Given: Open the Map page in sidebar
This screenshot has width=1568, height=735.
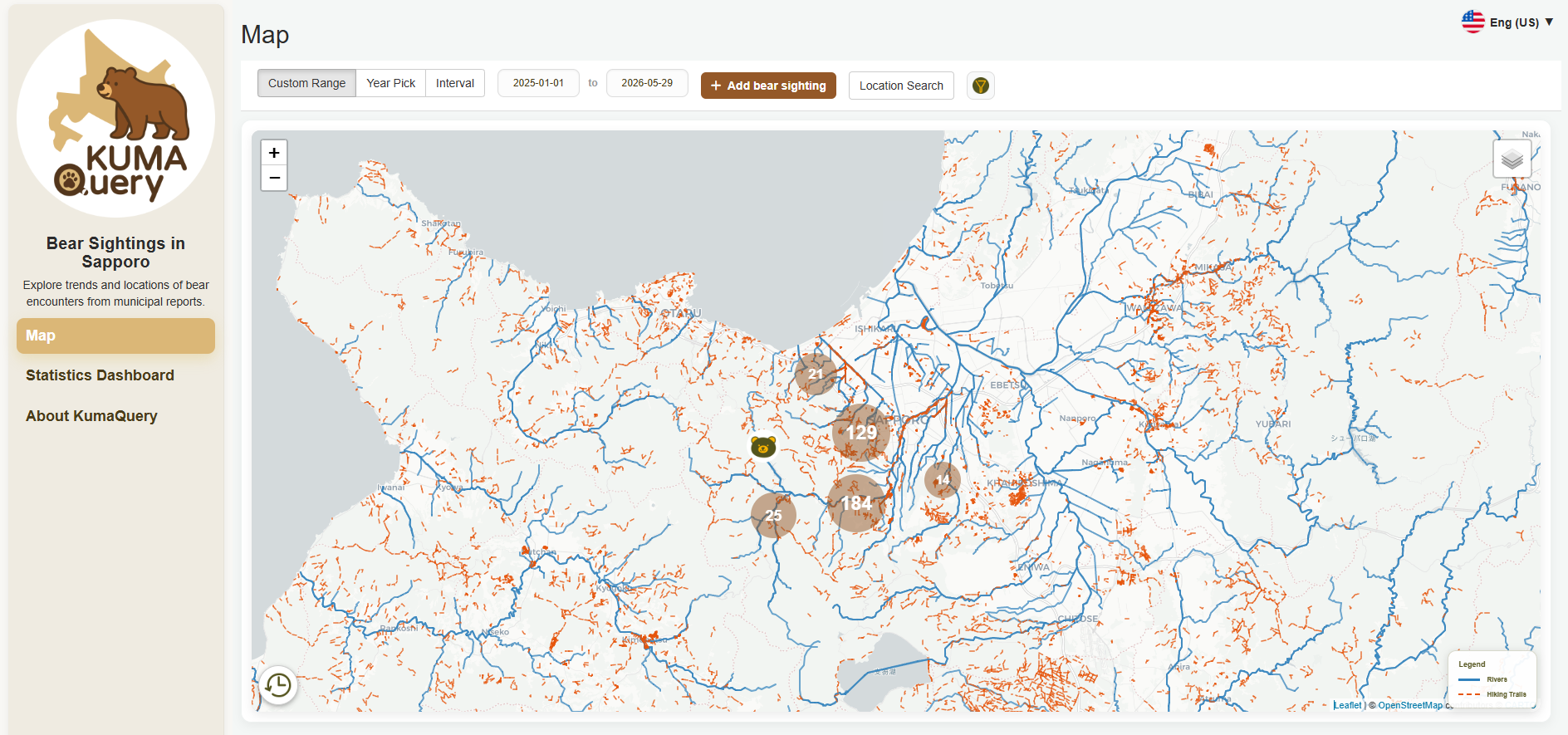Looking at the screenshot, I should tap(115, 336).
